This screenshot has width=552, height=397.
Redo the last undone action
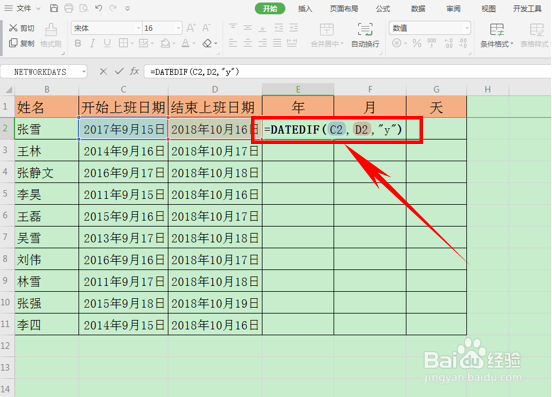113,8
